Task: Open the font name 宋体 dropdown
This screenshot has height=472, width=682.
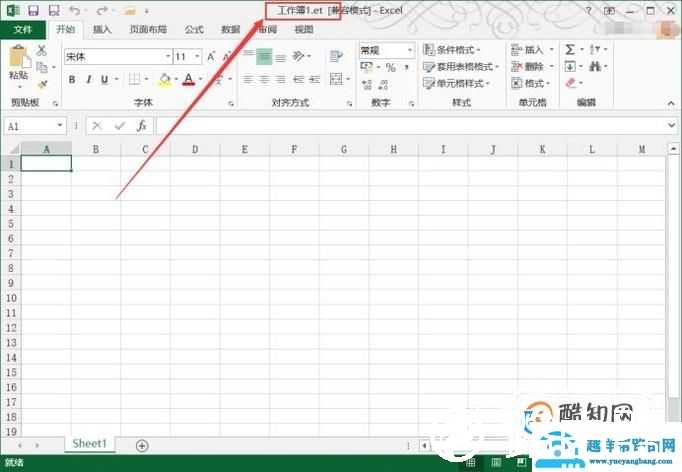Action: [167, 57]
